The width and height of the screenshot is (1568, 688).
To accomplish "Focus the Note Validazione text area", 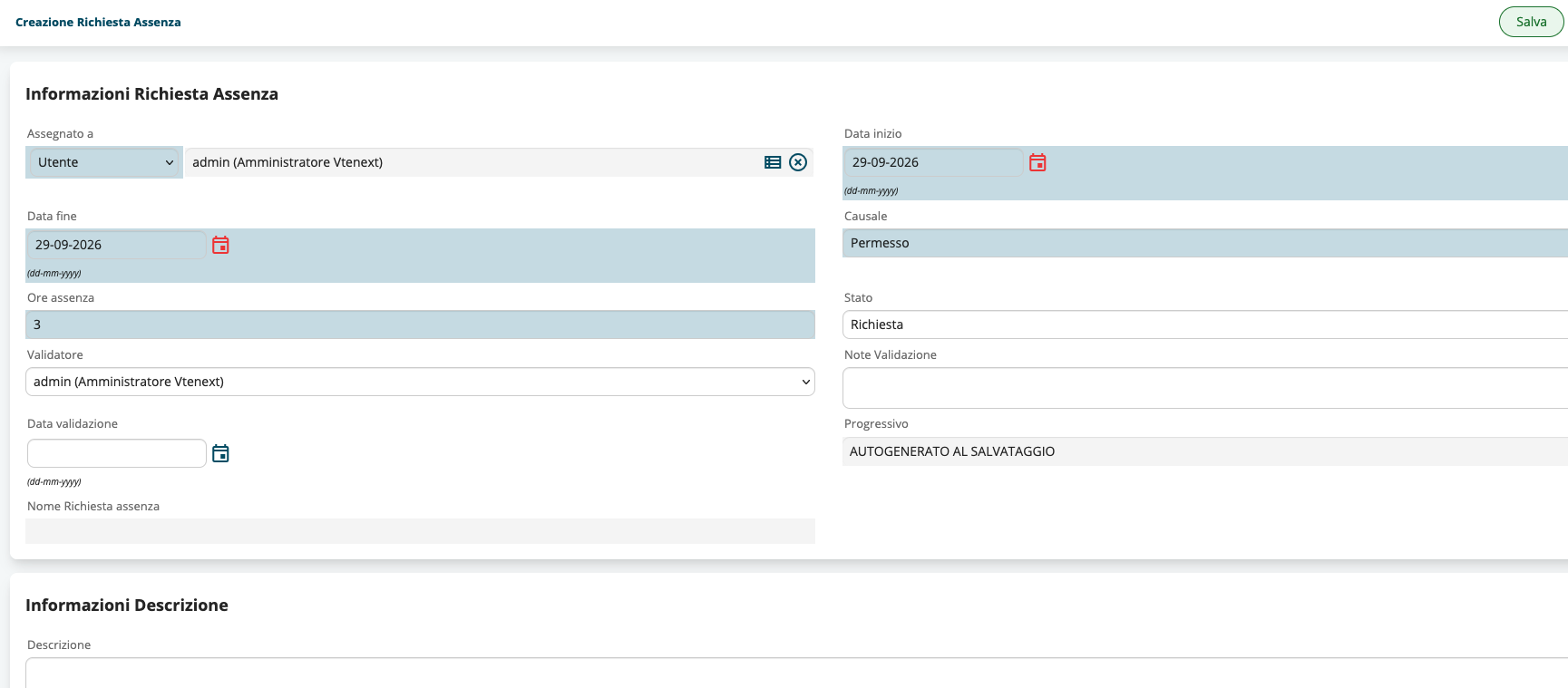I will pyautogui.click(x=1205, y=388).
